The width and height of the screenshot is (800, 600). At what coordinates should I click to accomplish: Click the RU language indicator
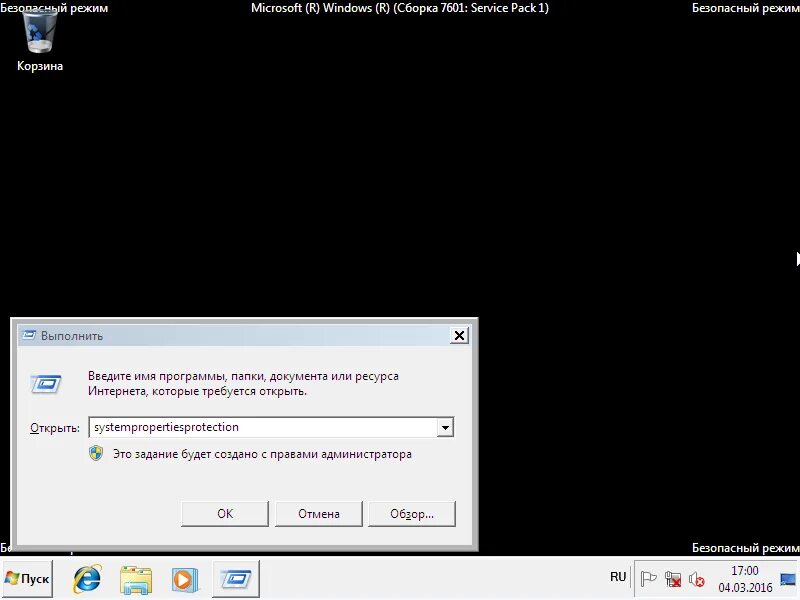coord(618,577)
